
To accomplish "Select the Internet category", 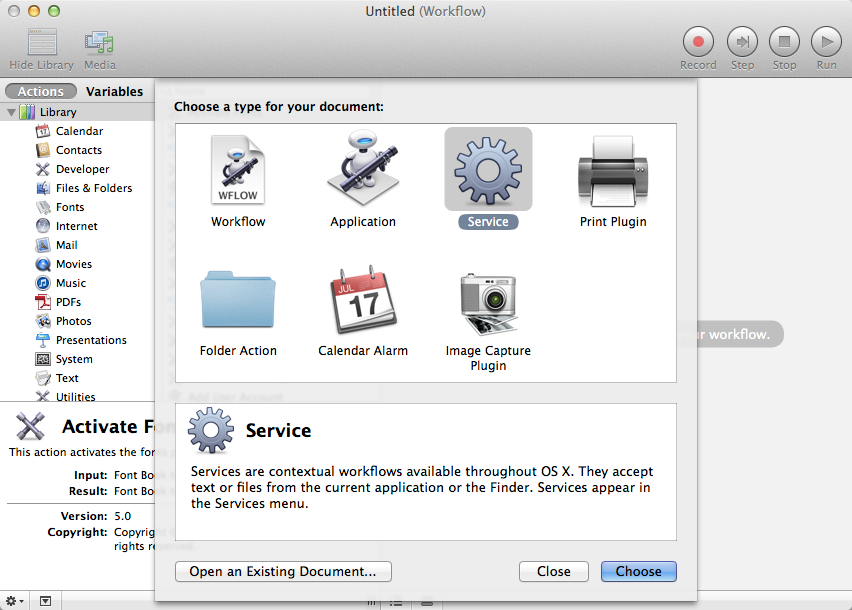I will 77,226.
